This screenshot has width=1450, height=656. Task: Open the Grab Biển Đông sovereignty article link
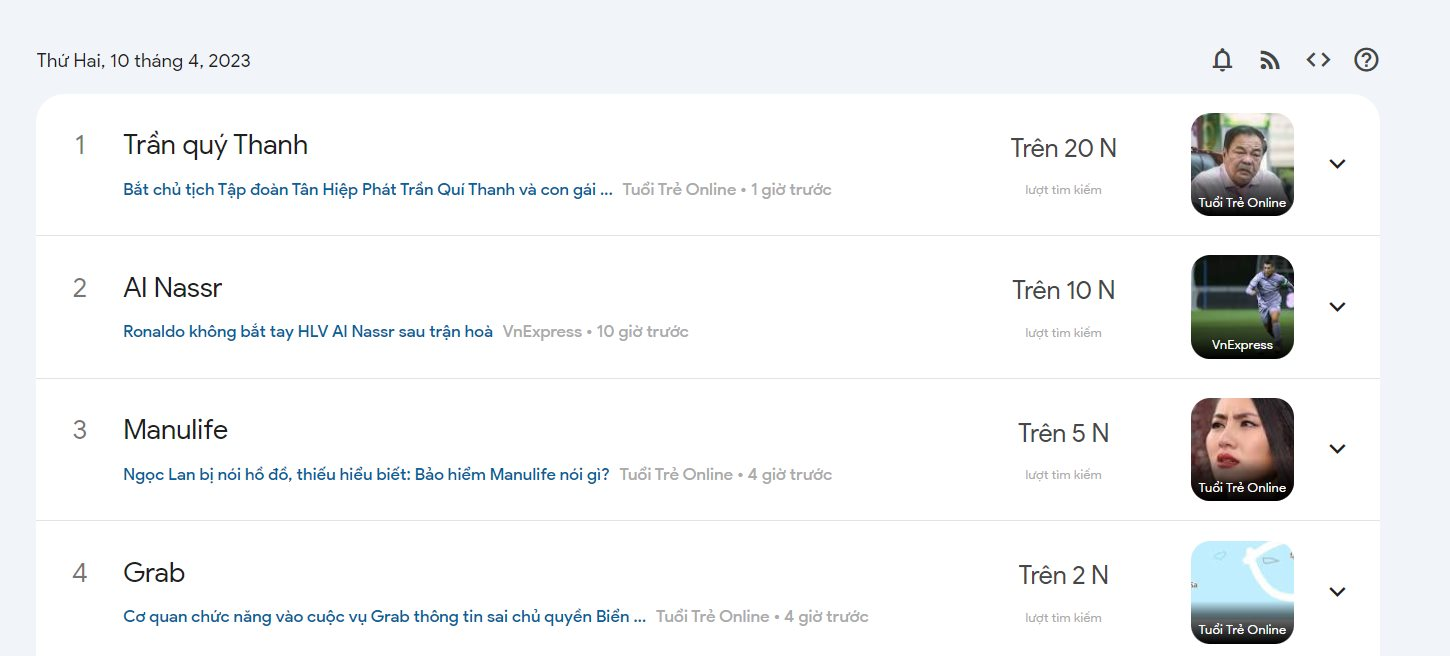[385, 616]
